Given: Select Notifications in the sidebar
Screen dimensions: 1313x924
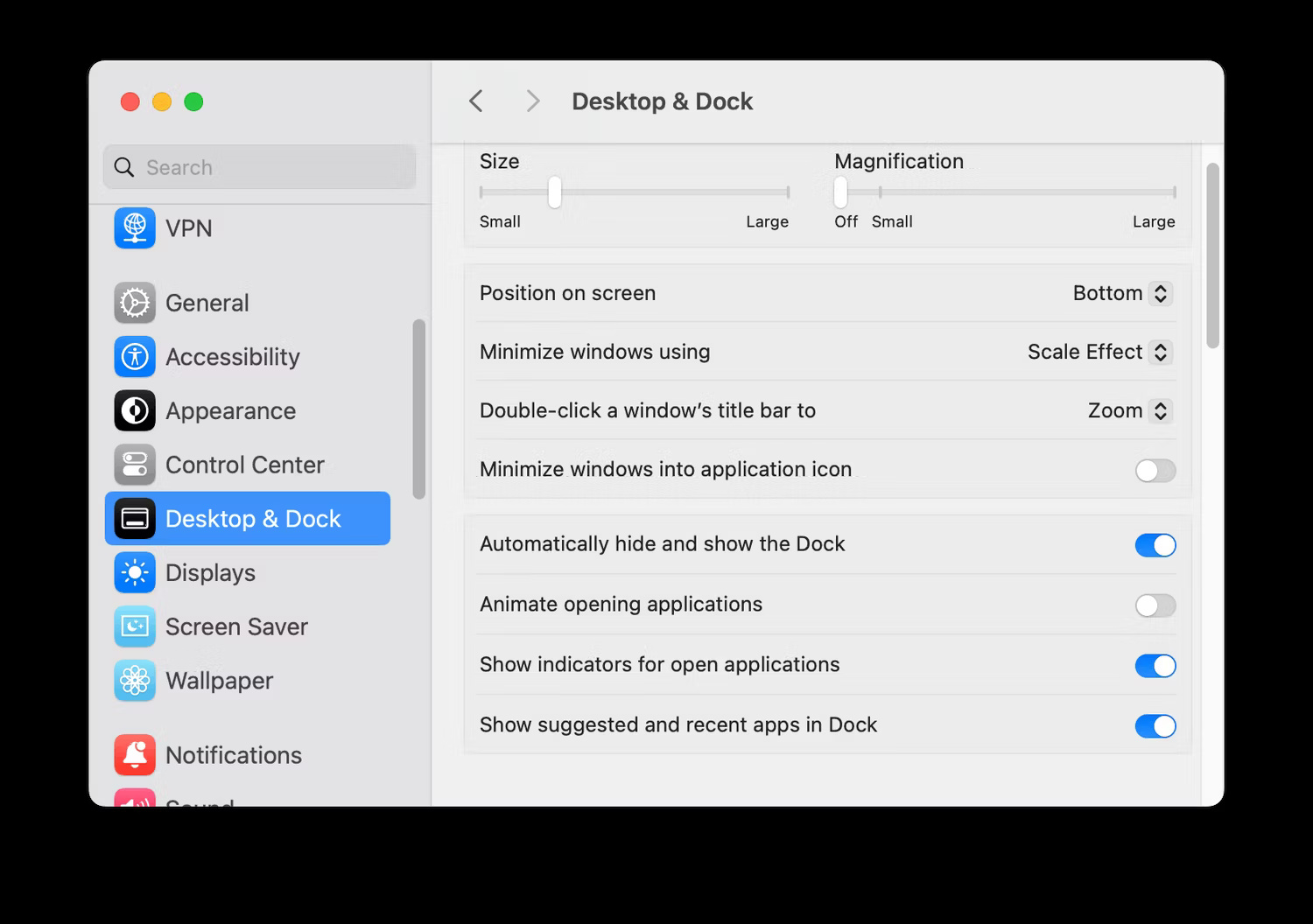Looking at the screenshot, I should (x=233, y=754).
